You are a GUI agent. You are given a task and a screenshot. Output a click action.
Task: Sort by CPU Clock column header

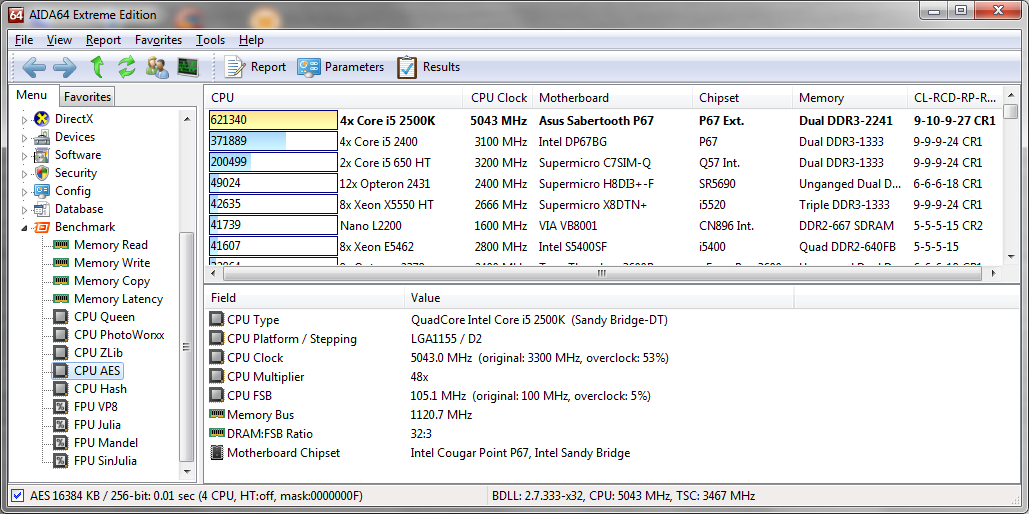(x=499, y=98)
